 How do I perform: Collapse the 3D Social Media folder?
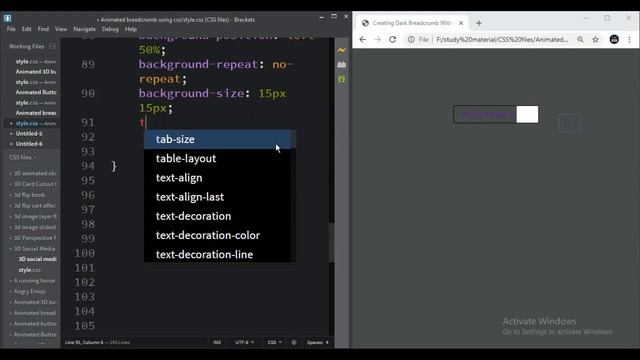coord(33,249)
